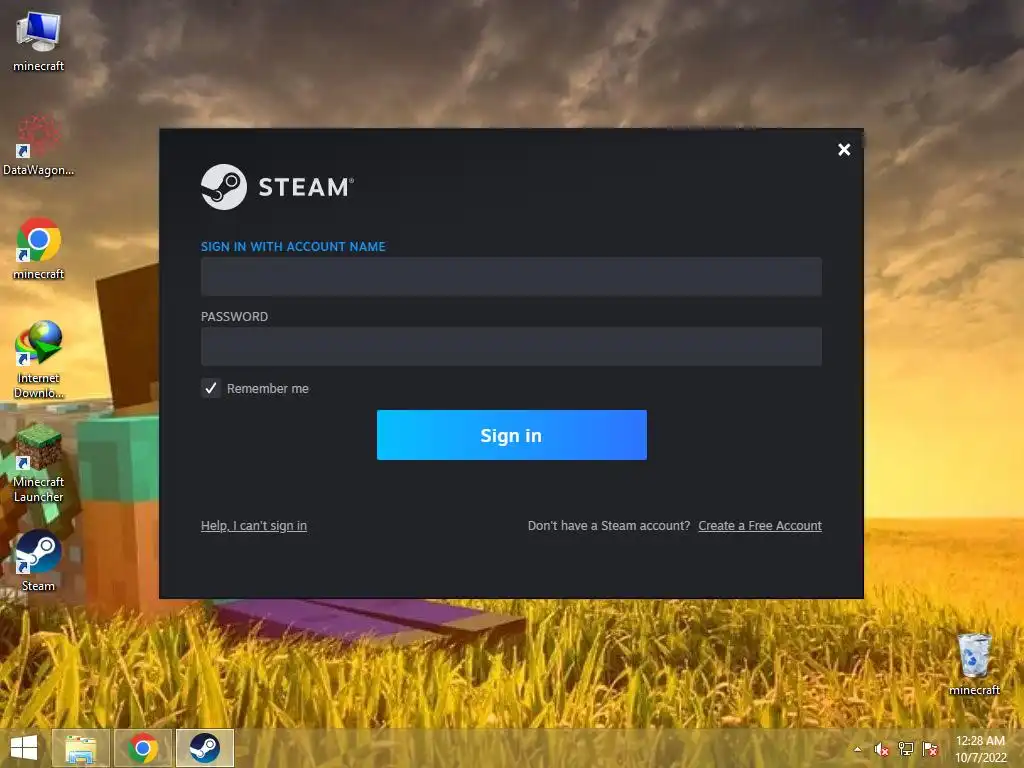
Task: Click the muted volume tray icon
Action: tap(881, 749)
